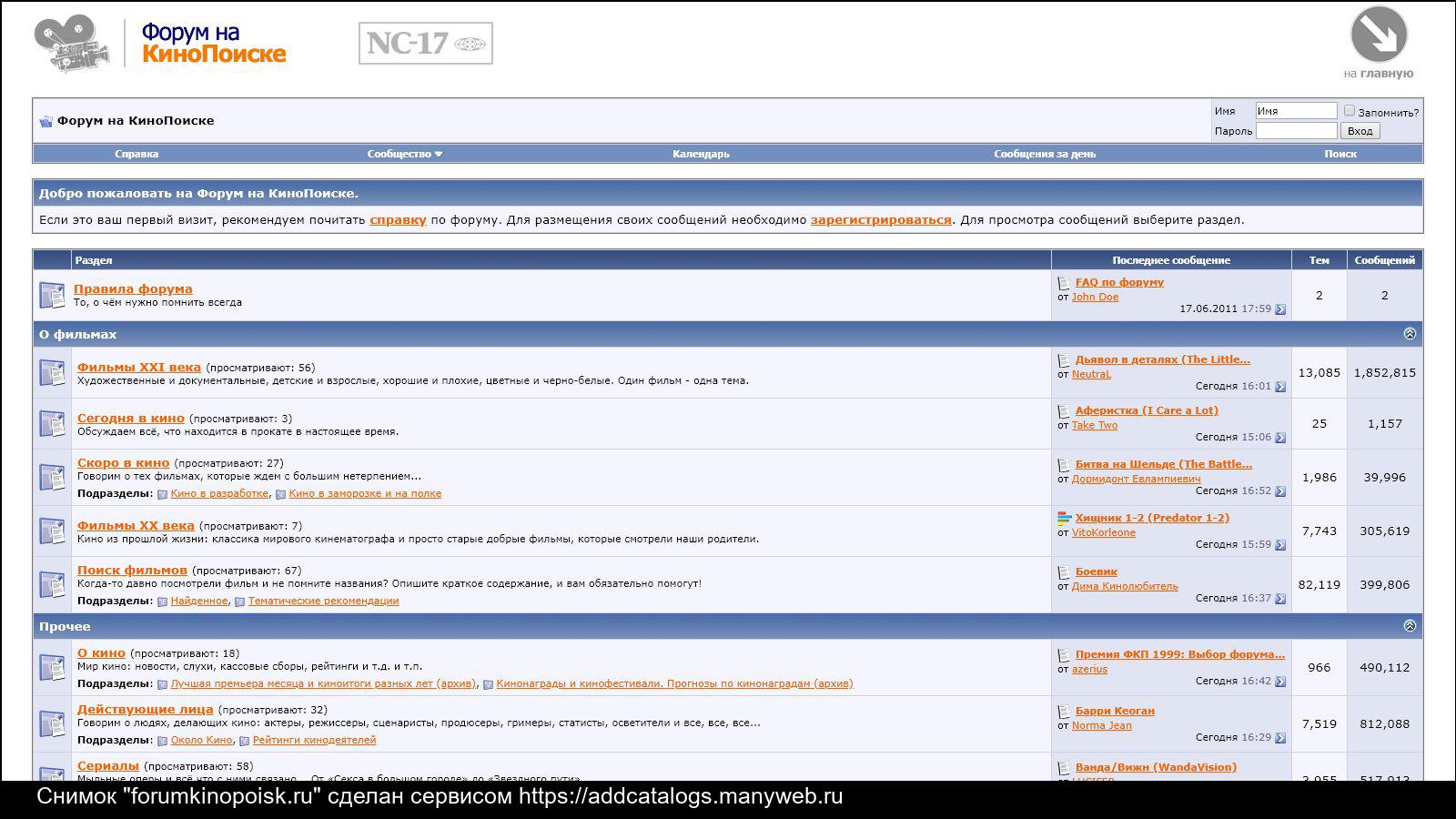
Task: Click post icon next to Дьявол в деталях
Action: click(x=1064, y=360)
